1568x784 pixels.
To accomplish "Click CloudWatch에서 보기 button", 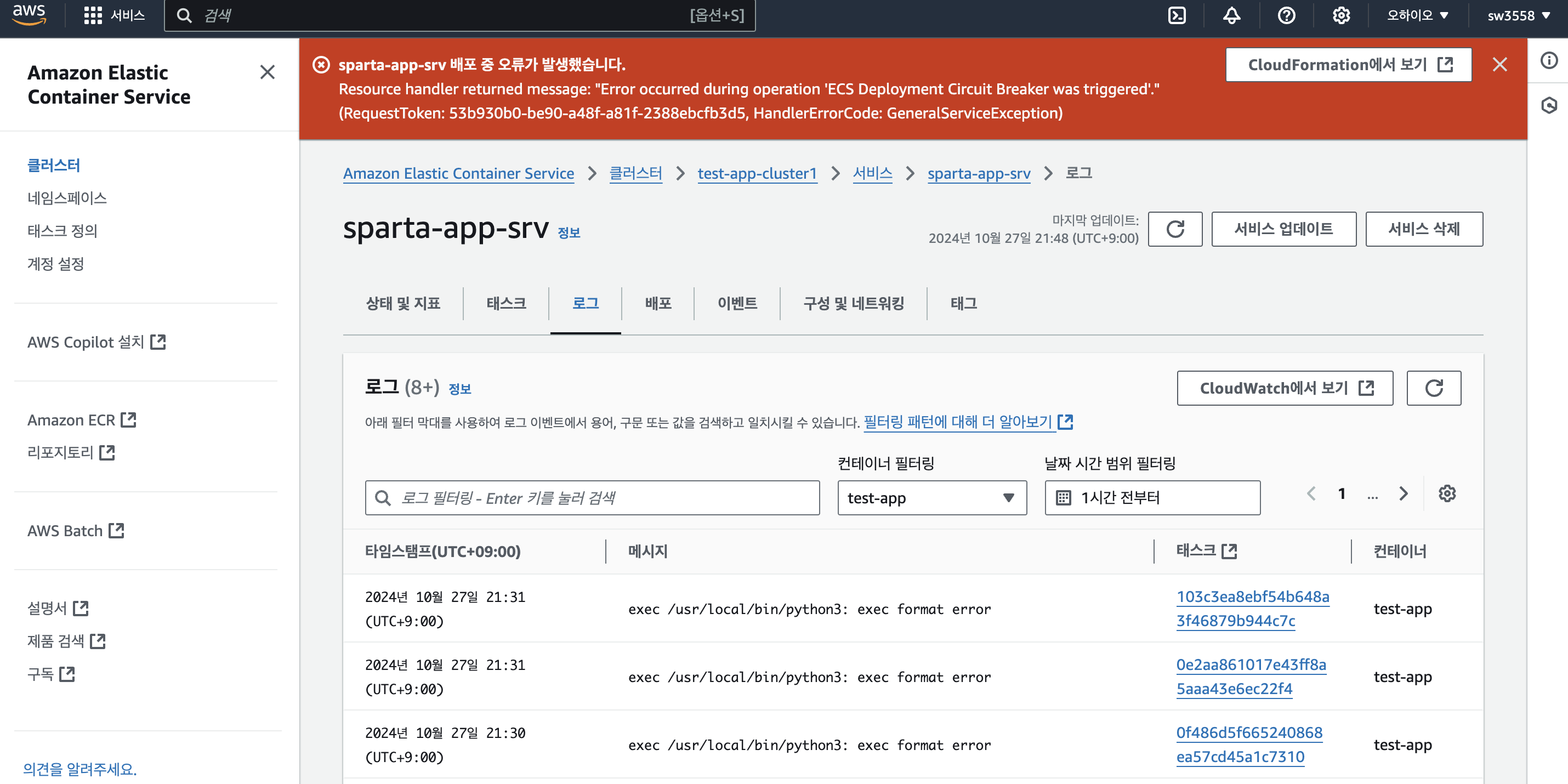I will coord(1285,388).
